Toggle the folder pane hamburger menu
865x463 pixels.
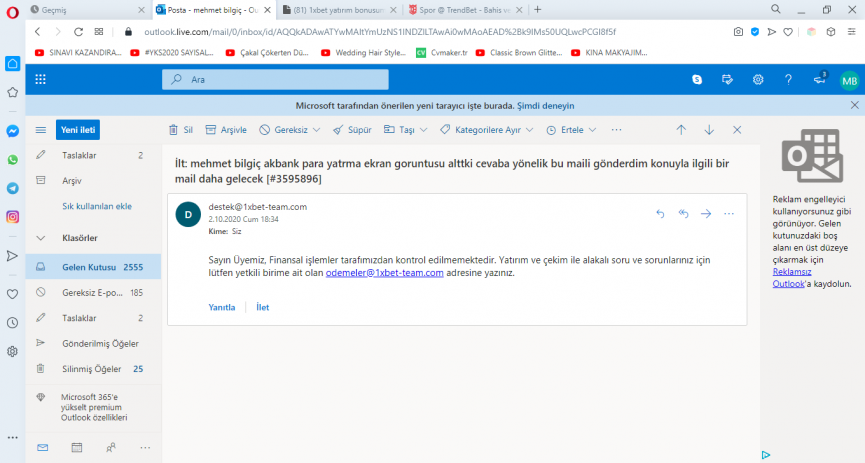click(41, 130)
